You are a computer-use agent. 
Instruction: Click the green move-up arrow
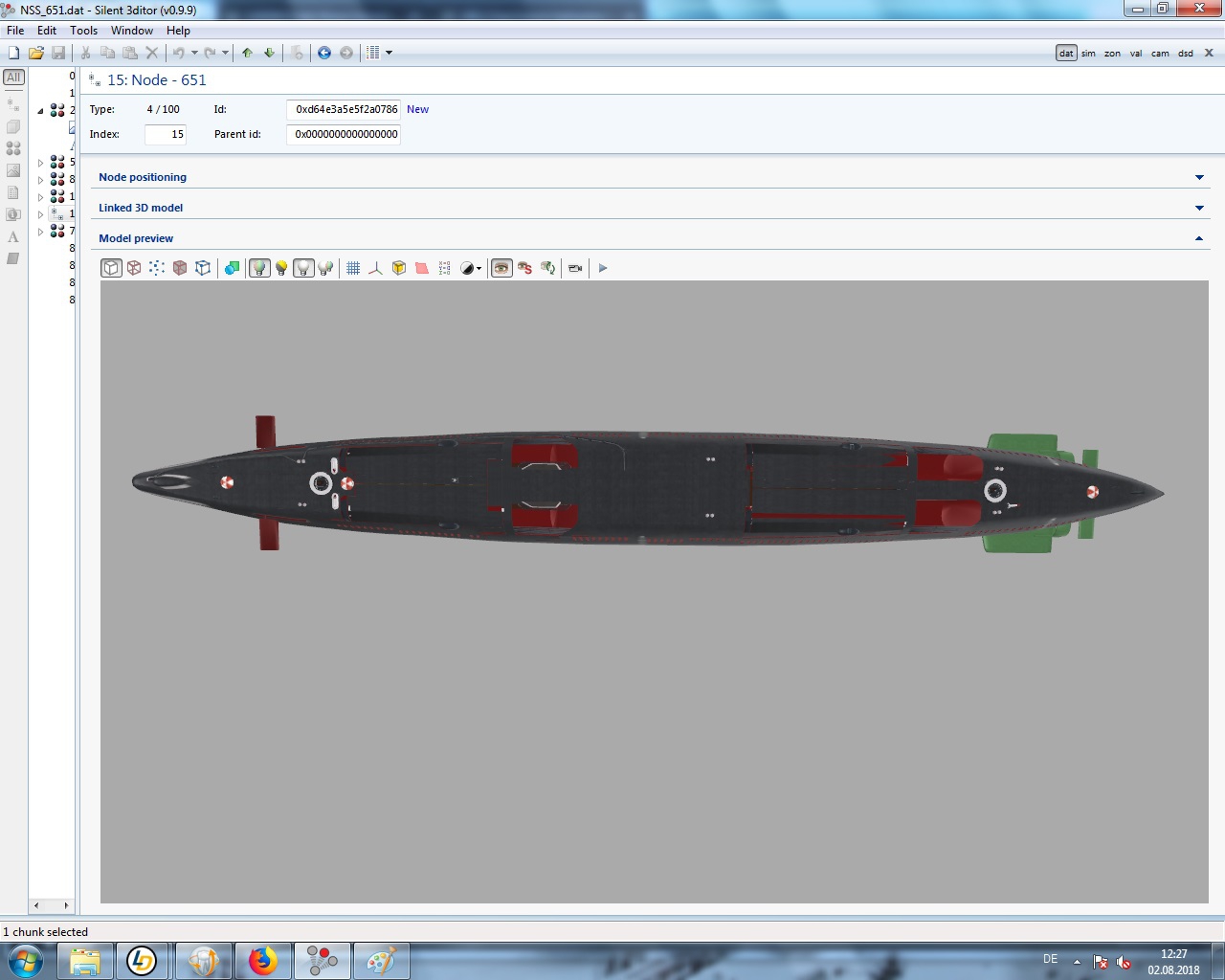[x=248, y=53]
